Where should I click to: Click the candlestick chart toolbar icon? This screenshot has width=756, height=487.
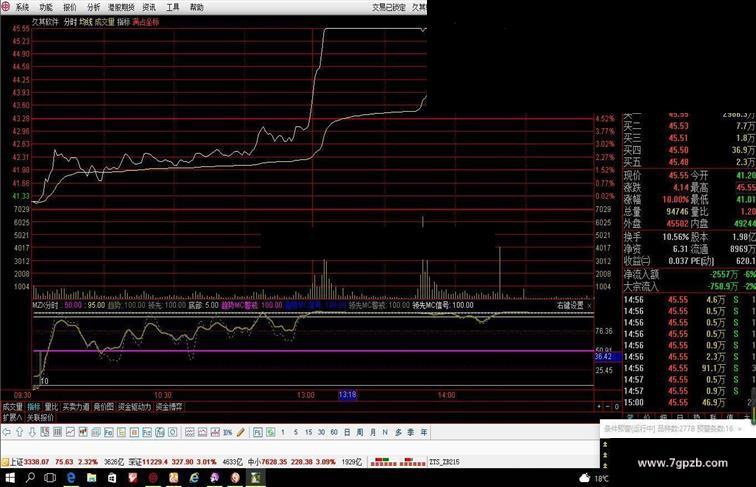pyautogui.click(x=83, y=432)
